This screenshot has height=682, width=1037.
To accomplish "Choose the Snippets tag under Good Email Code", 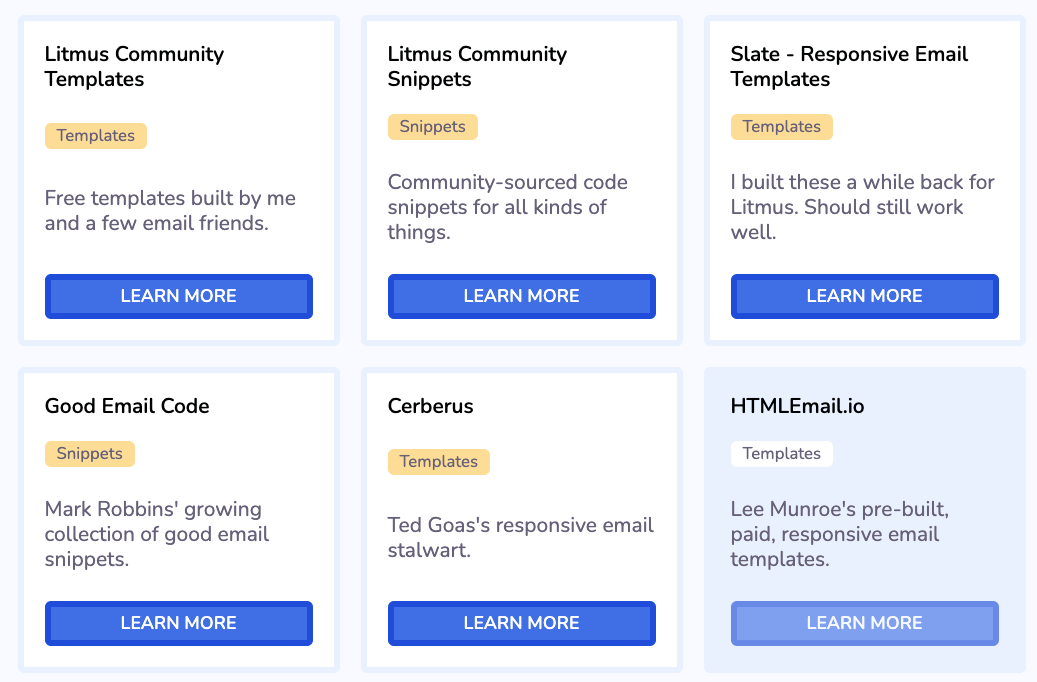I will (90, 454).
